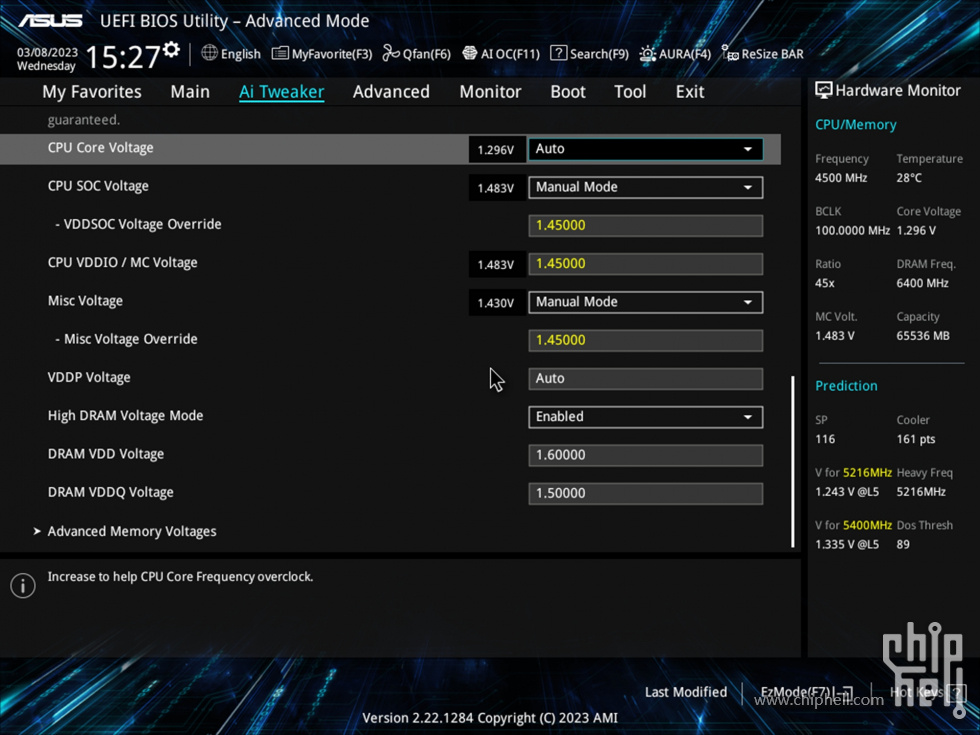Click the 28°C temperature value

[909, 178]
